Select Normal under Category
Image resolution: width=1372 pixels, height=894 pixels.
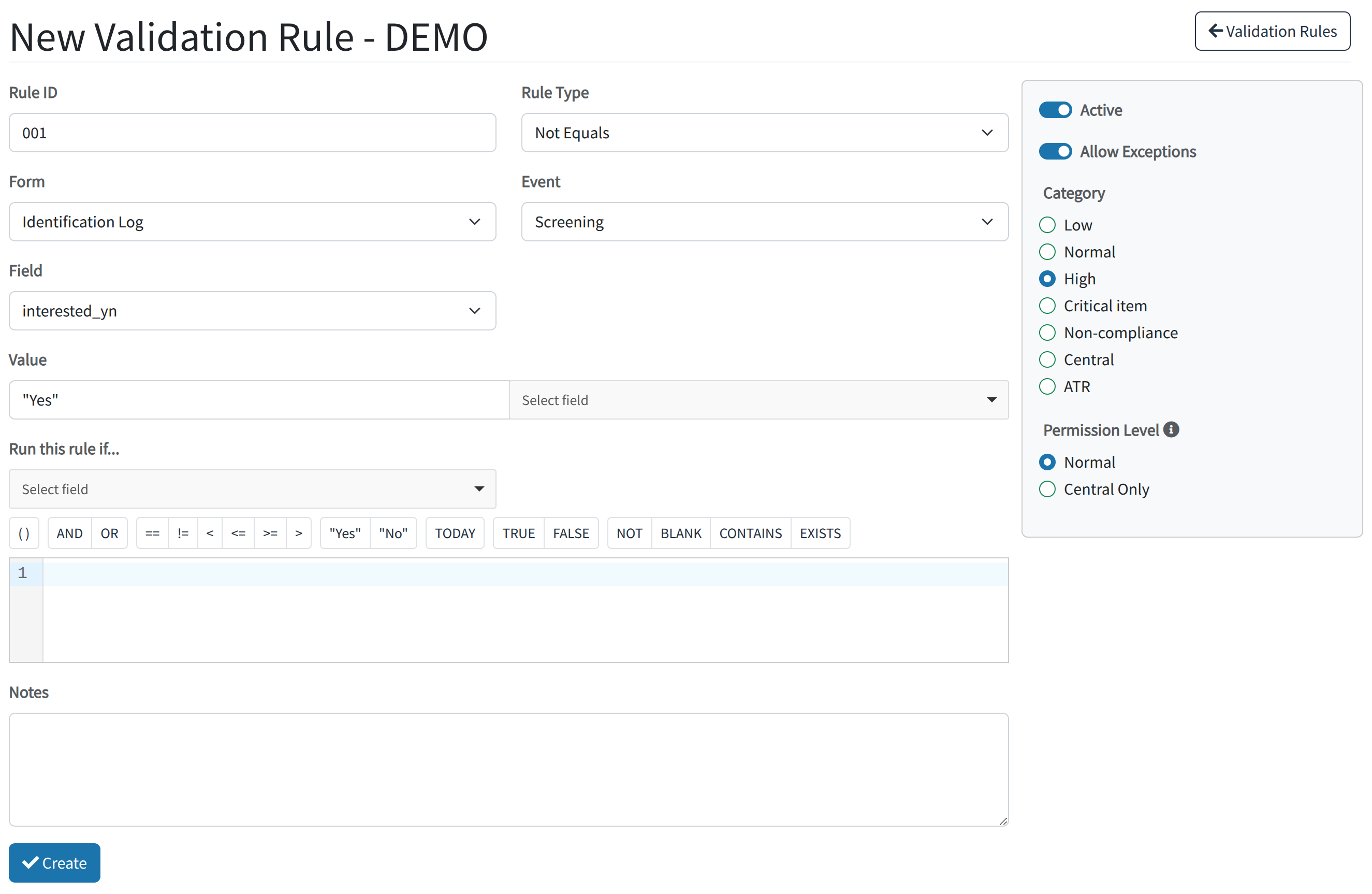click(1047, 252)
